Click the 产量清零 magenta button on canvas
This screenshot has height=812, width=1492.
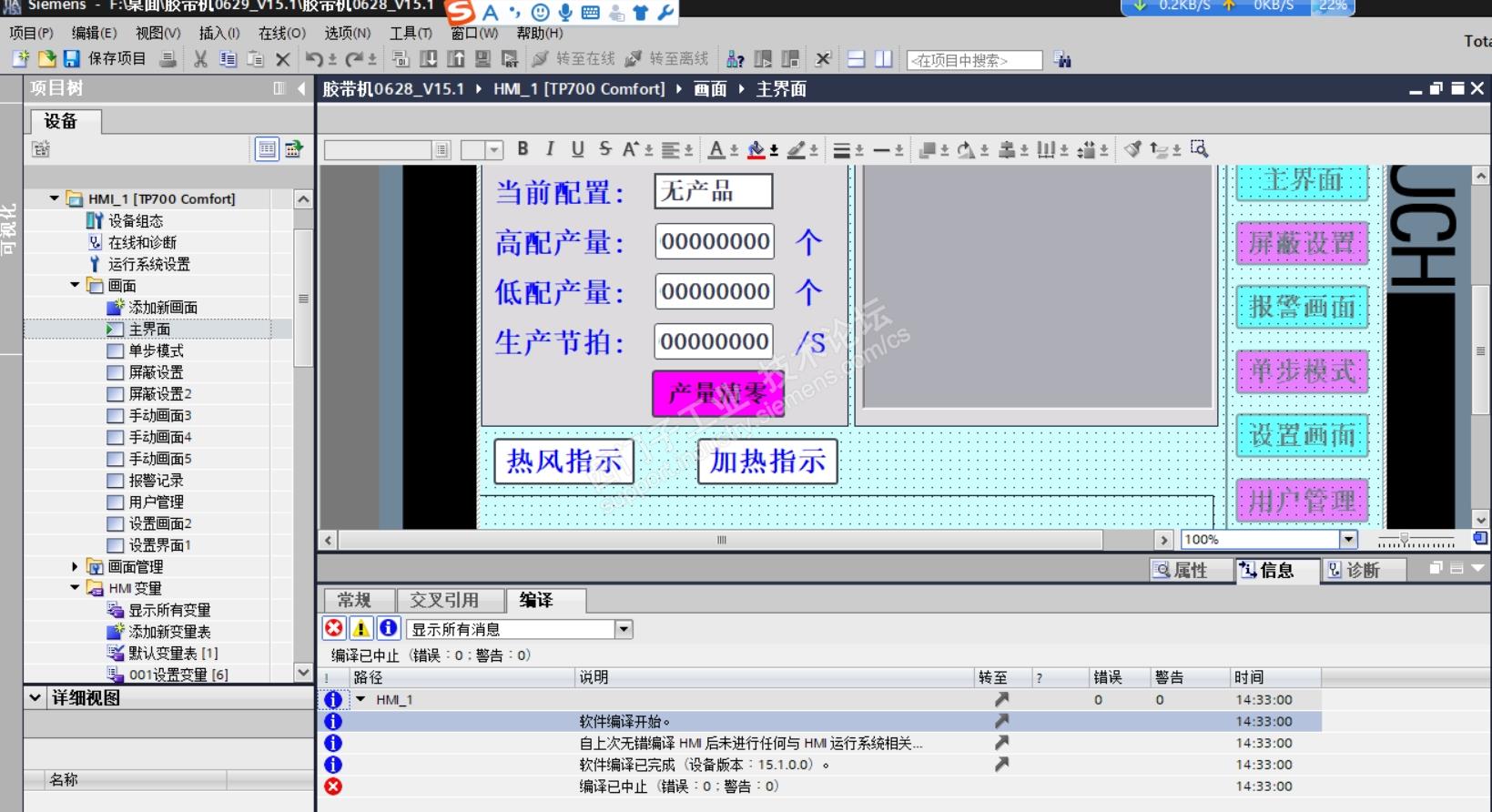tap(718, 394)
